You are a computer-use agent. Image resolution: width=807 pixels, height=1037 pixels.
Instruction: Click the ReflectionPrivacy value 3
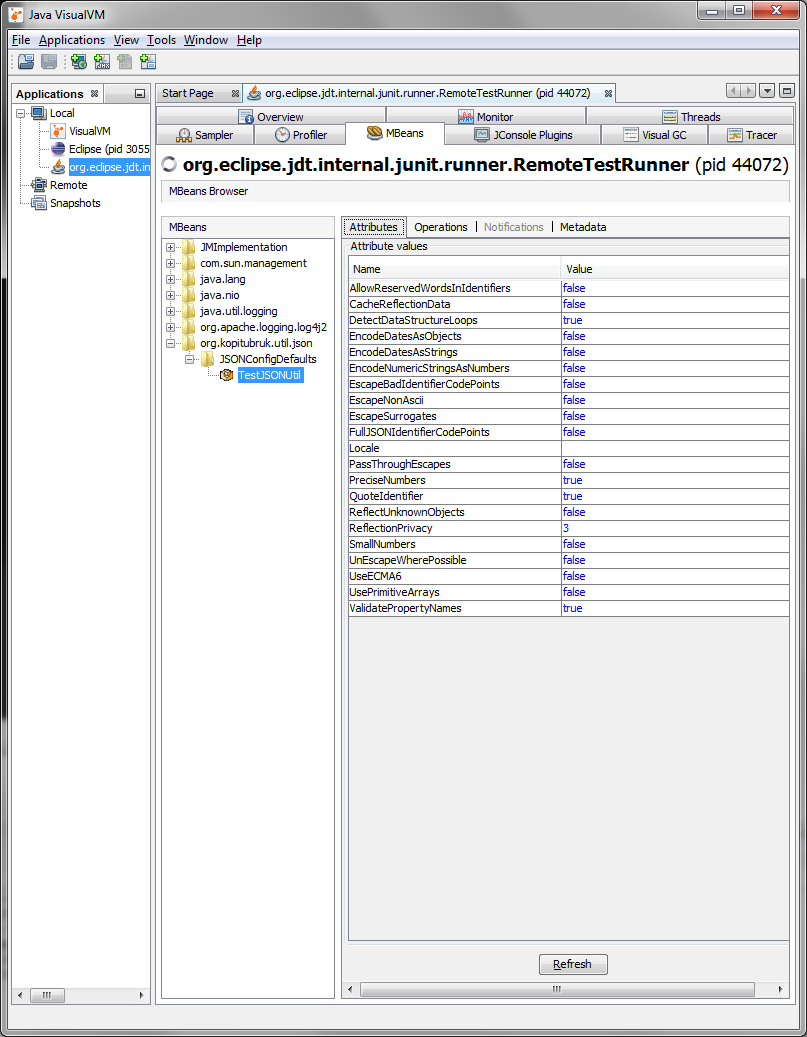pos(566,528)
